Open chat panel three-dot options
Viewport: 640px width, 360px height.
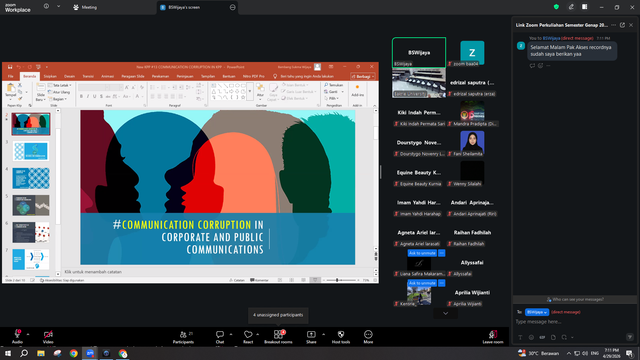[613, 25]
